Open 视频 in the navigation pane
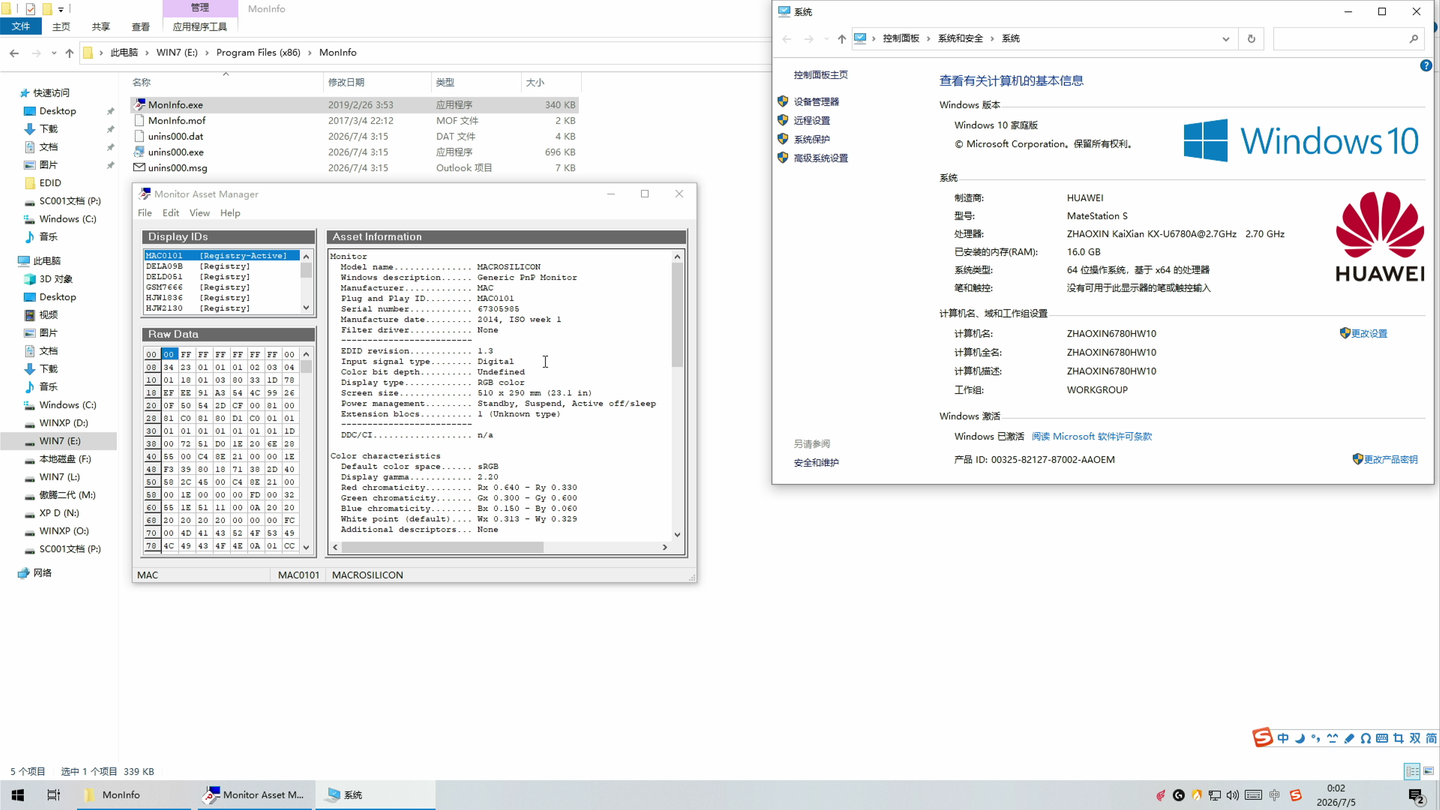Screen dimensions: 1440x810 click(48, 315)
